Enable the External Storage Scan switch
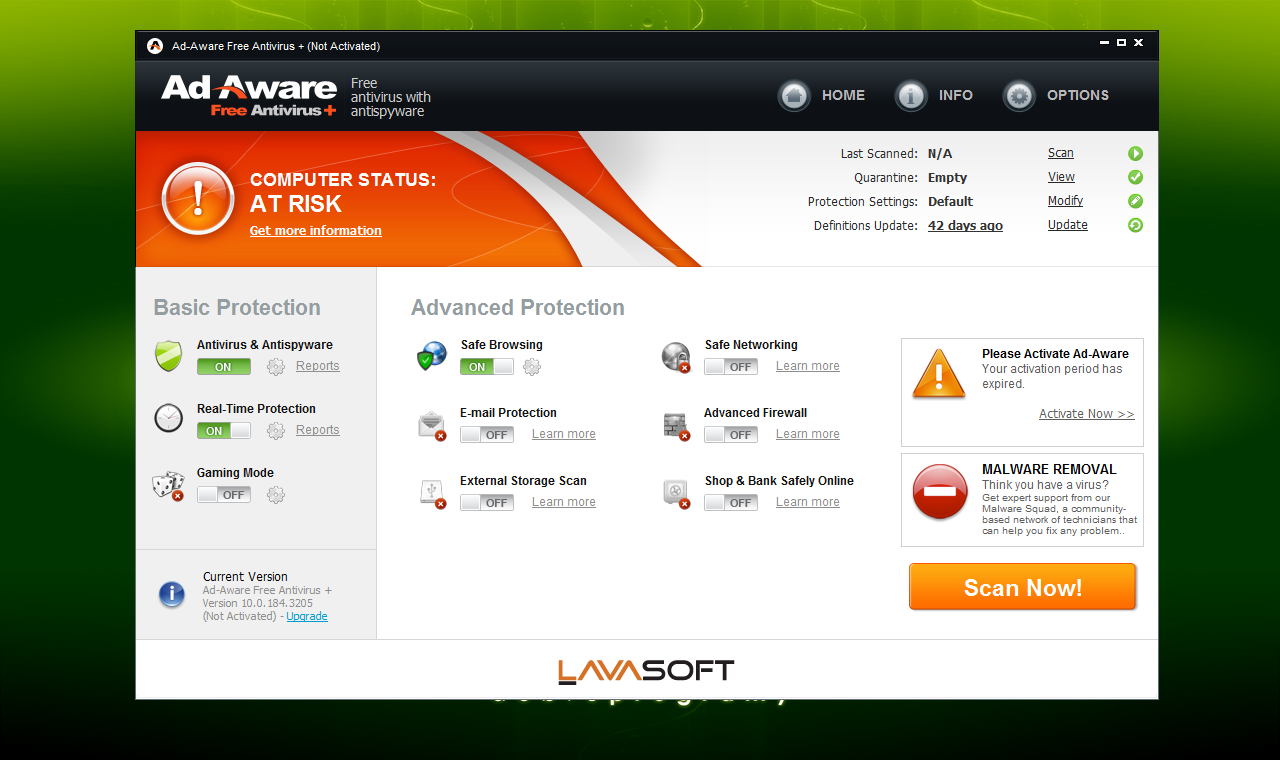 pyautogui.click(x=487, y=503)
